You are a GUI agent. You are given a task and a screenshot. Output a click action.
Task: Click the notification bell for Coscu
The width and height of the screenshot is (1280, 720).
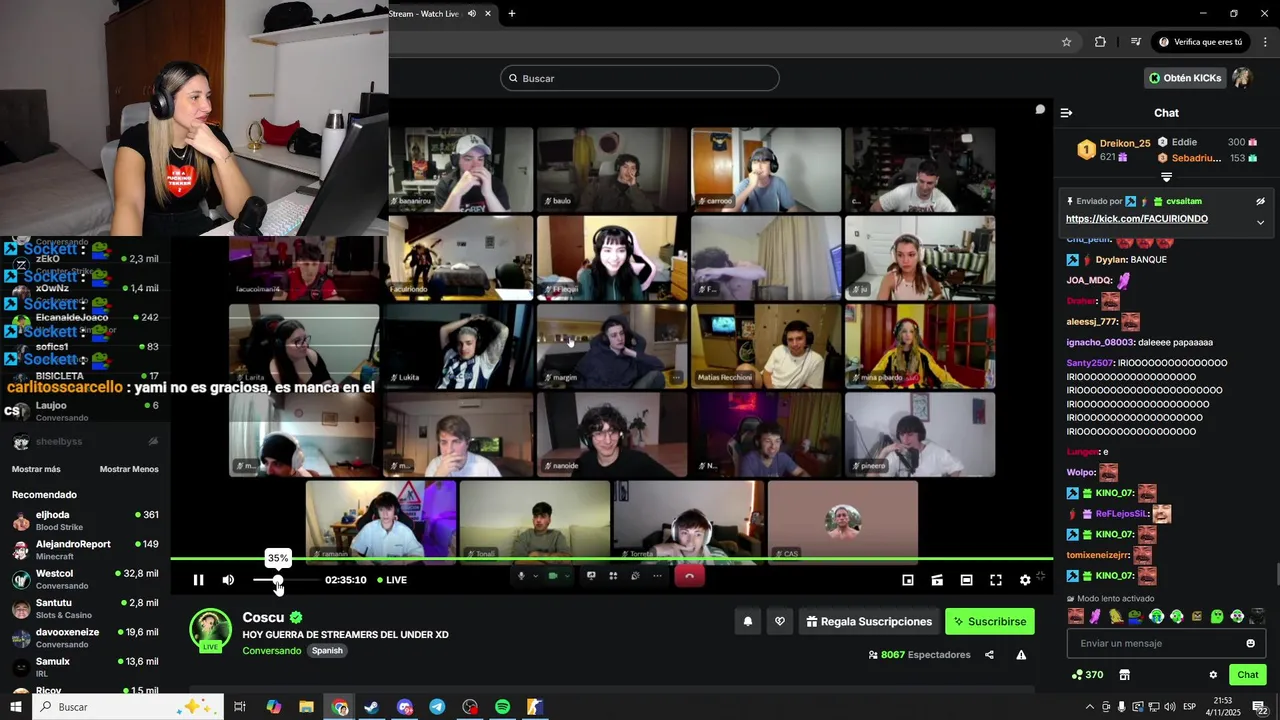(x=747, y=622)
